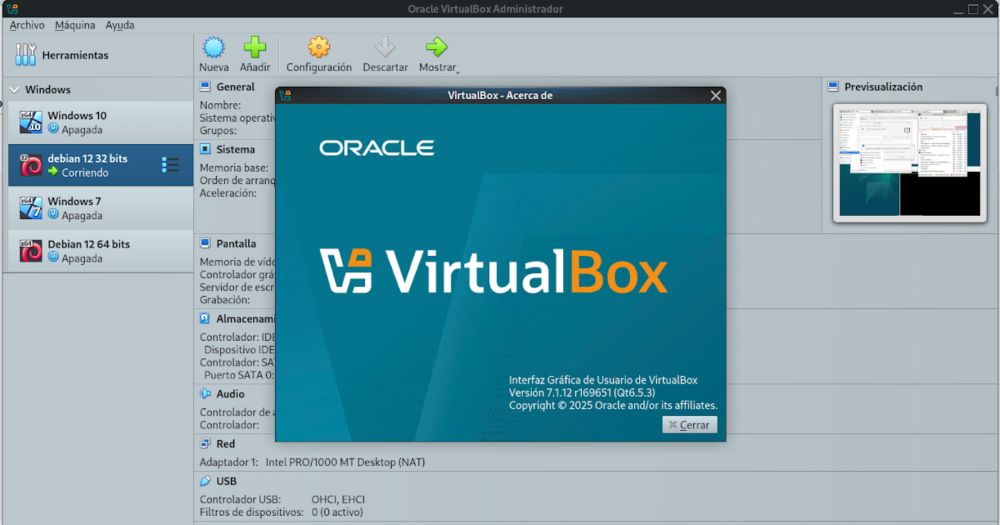This screenshot has height=525, width=1000.
Task: Click the Cerrar button in About dialog
Action: 689,425
